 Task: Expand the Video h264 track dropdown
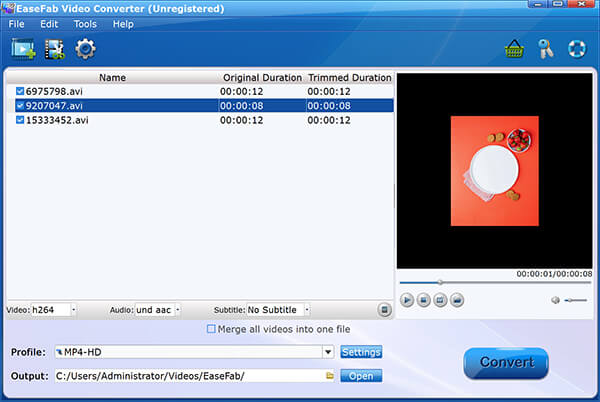point(73,309)
